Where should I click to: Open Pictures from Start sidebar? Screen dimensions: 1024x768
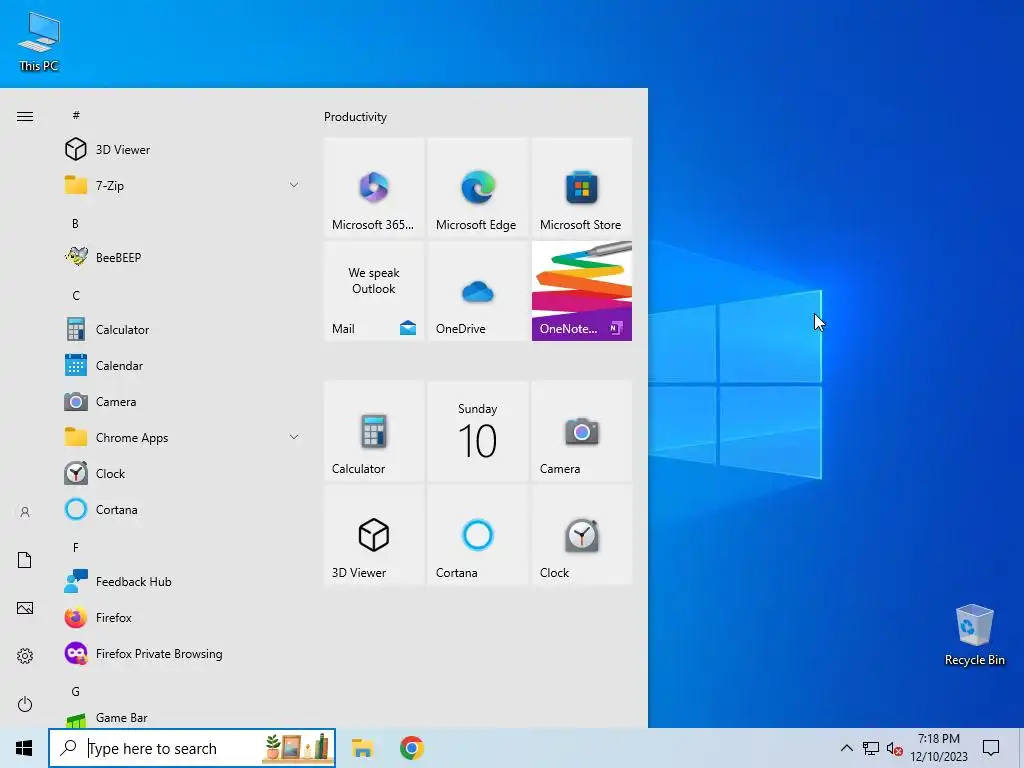25,608
